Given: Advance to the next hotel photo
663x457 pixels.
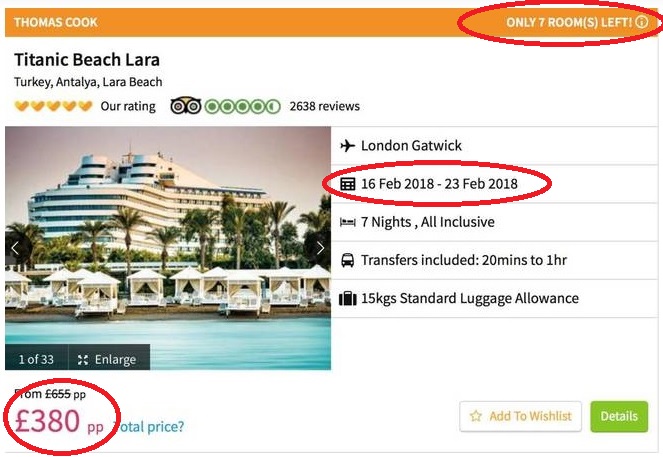Looking at the screenshot, I should click(320, 248).
